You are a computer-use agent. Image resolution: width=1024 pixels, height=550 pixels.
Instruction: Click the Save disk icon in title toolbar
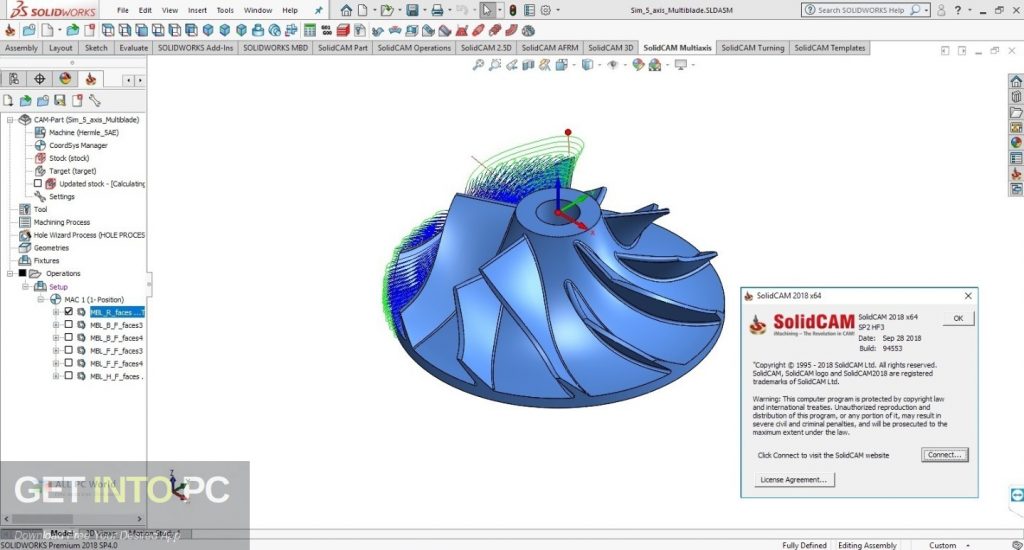click(x=412, y=10)
